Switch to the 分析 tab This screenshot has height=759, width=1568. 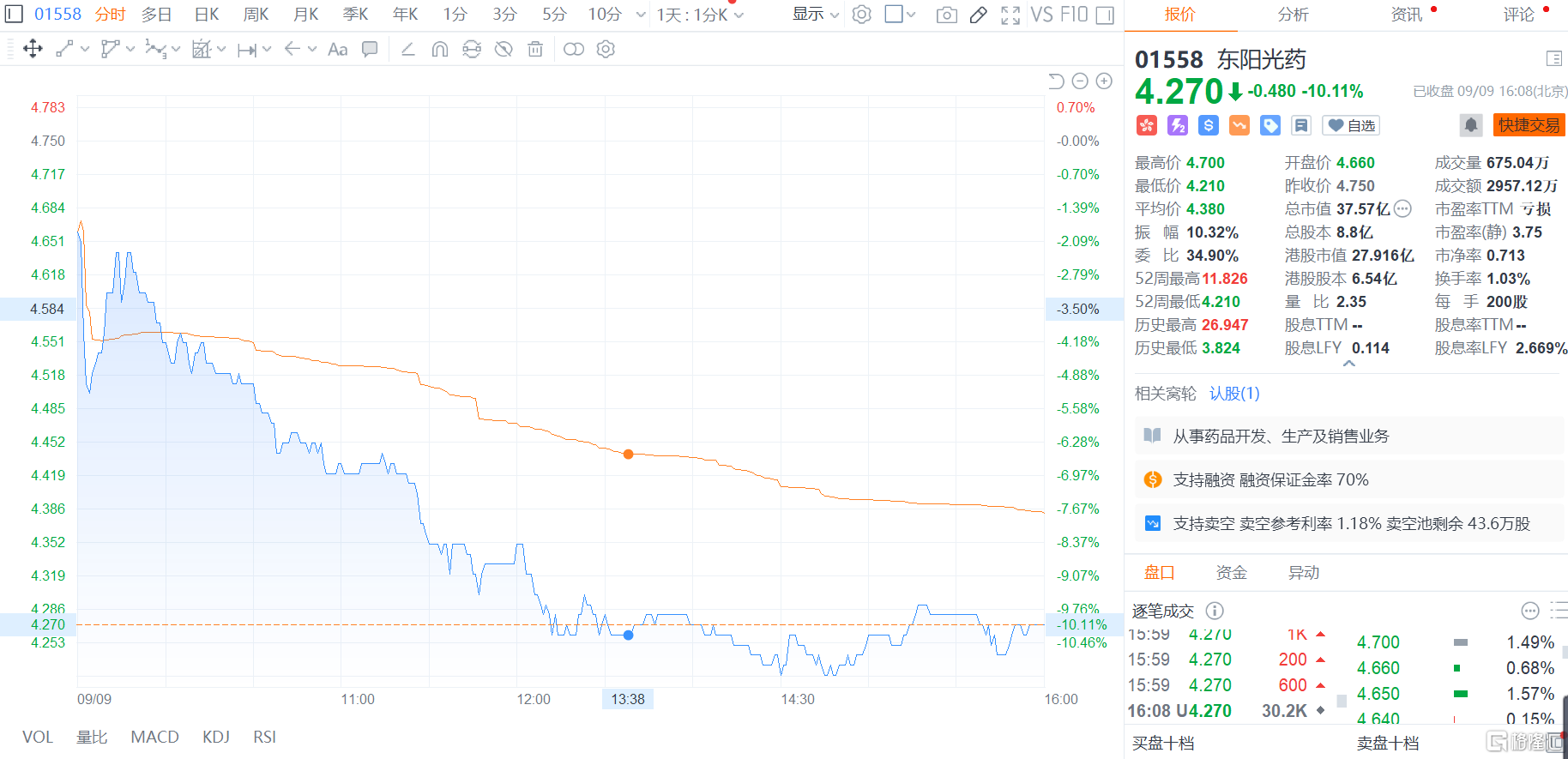(1293, 15)
